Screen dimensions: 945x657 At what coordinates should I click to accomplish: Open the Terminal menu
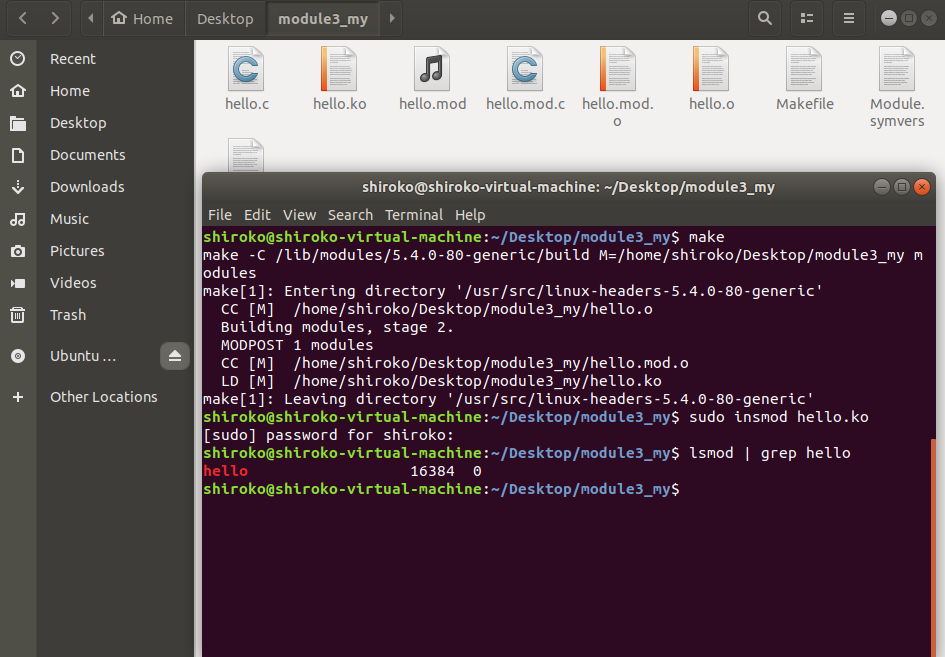coord(414,214)
